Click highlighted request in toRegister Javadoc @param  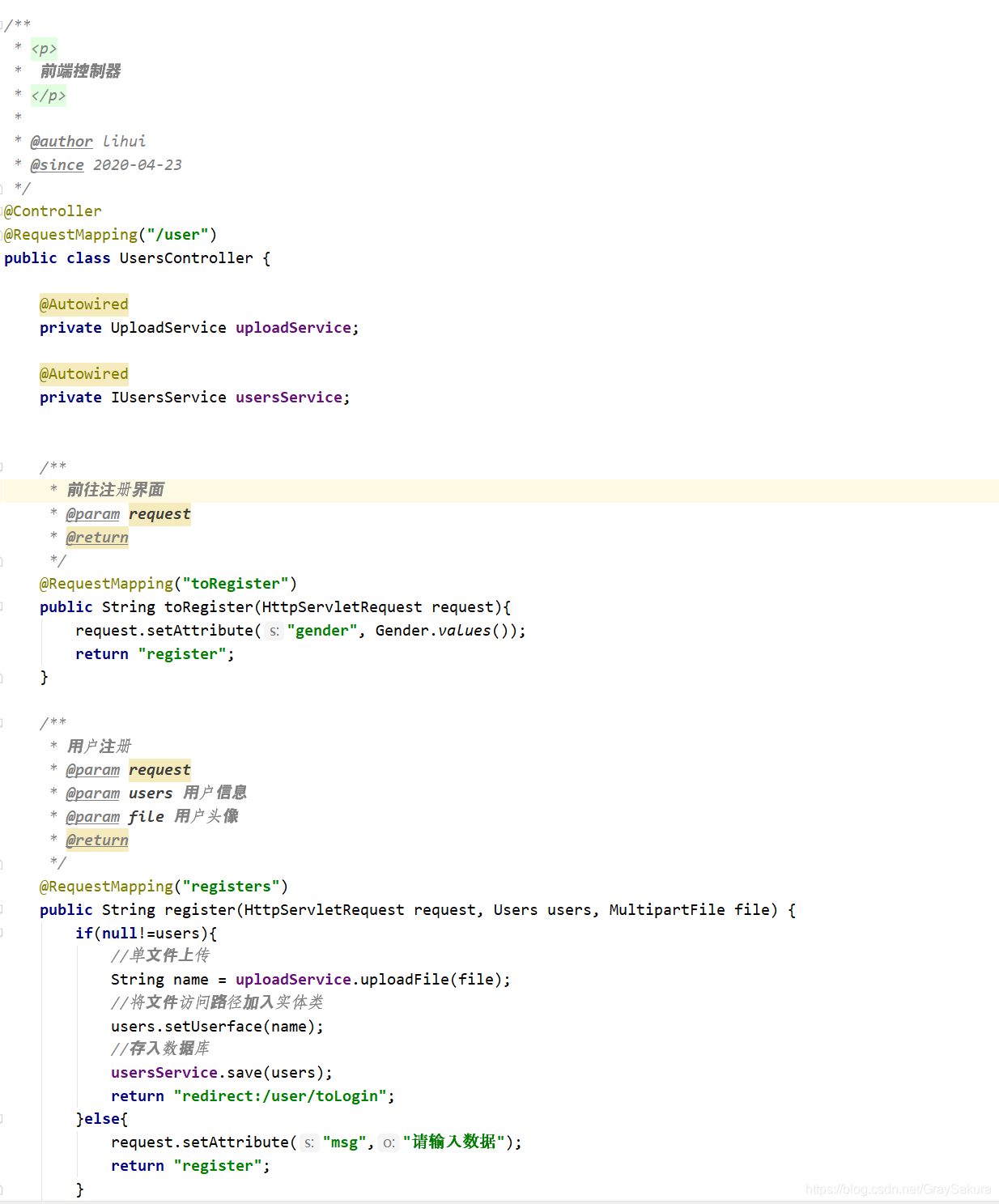159,514
